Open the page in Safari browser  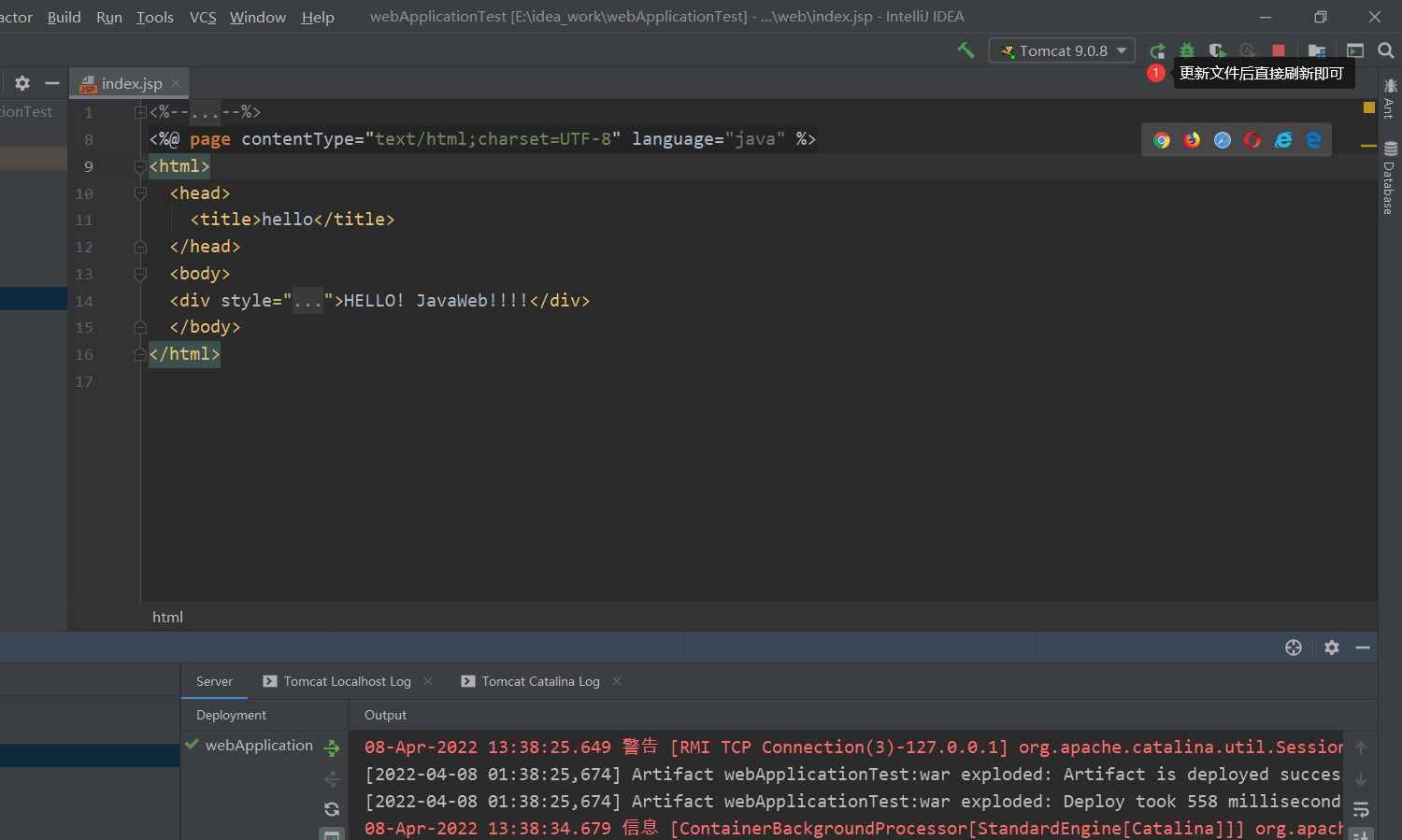point(1223,140)
